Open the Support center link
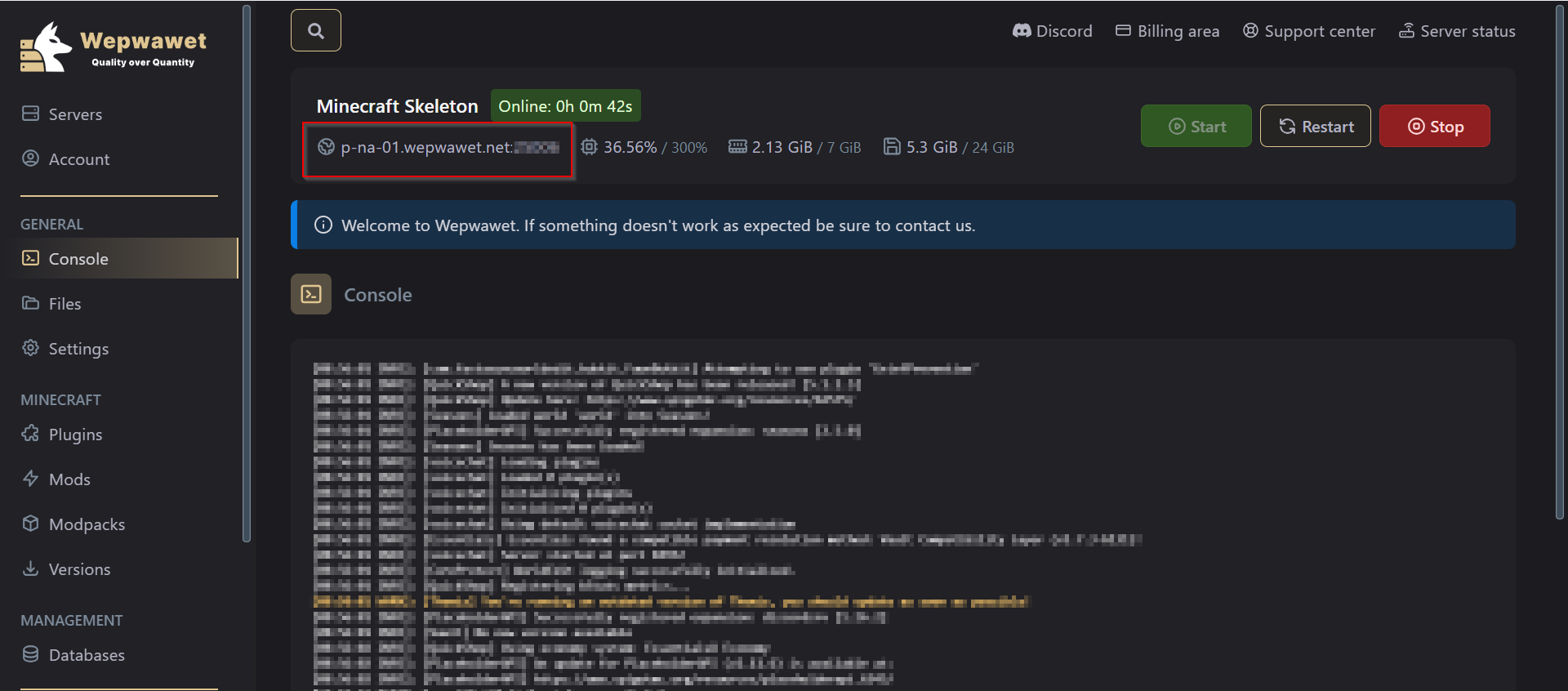Viewport: 1568px width, 691px height. pos(1308,31)
